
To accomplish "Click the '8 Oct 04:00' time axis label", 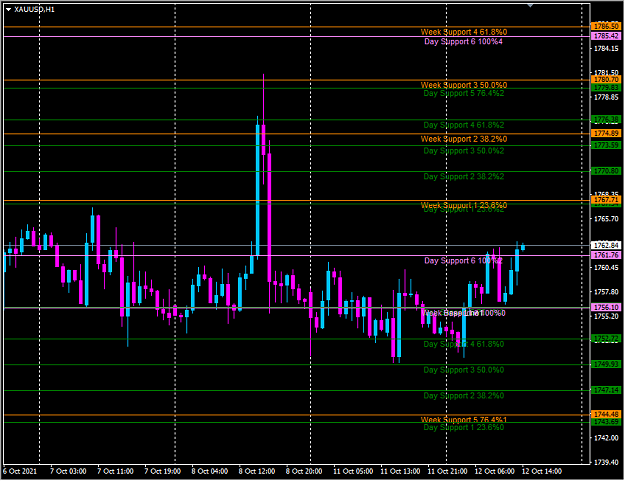I will pos(210,471).
